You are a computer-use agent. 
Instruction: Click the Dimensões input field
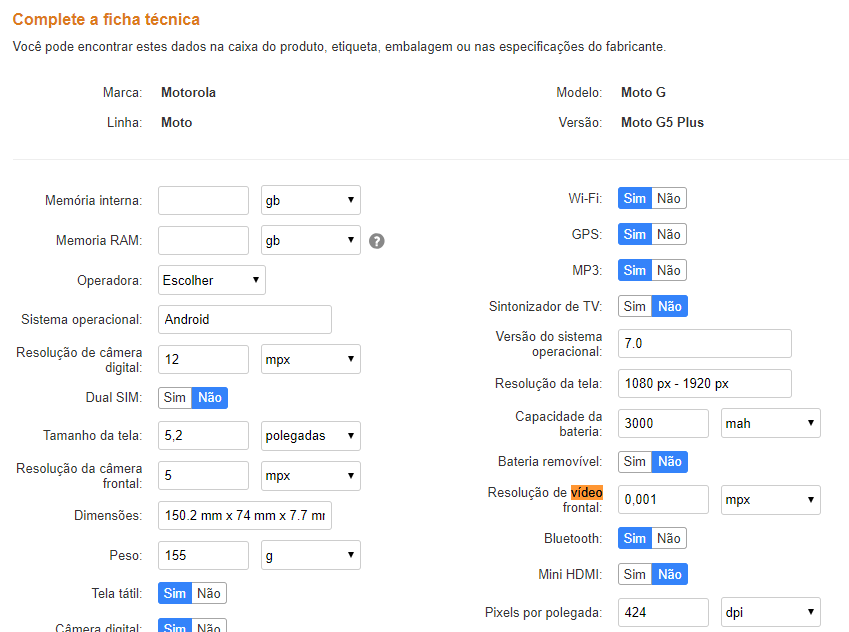[245, 516]
